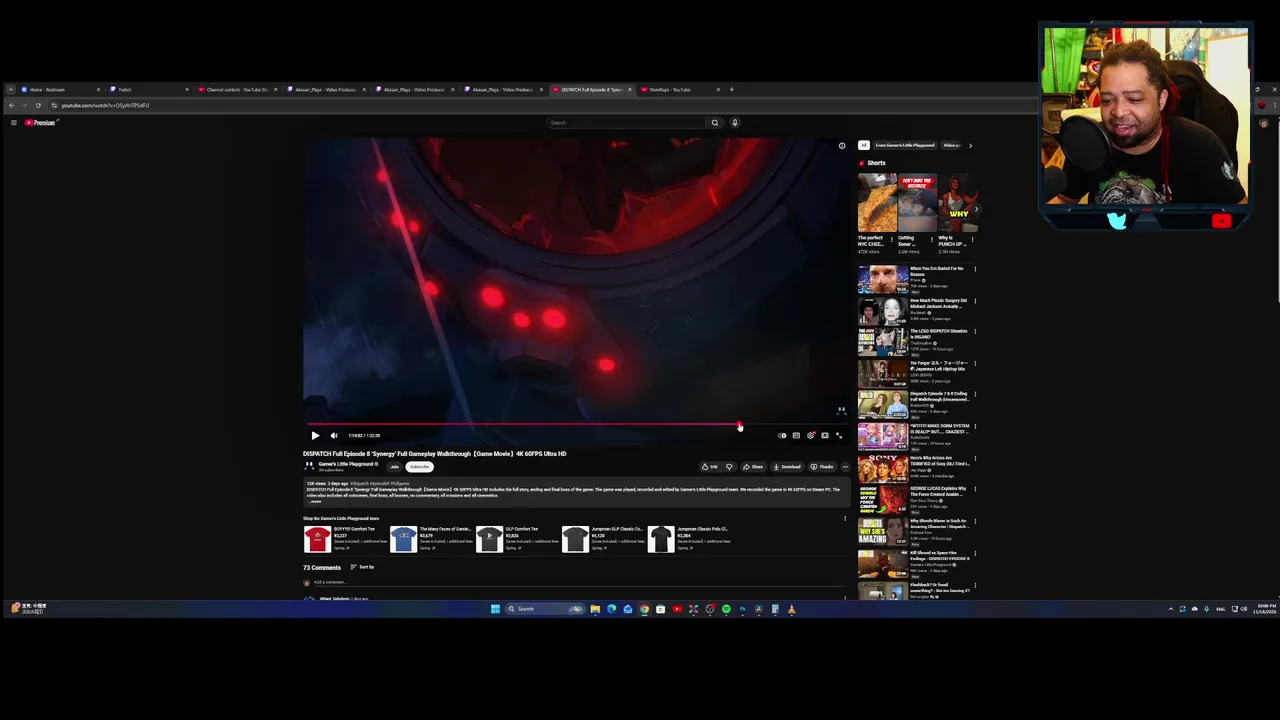This screenshot has width=1280, height=720.
Task: Play the paused YouTube video
Action: [x=315, y=435]
